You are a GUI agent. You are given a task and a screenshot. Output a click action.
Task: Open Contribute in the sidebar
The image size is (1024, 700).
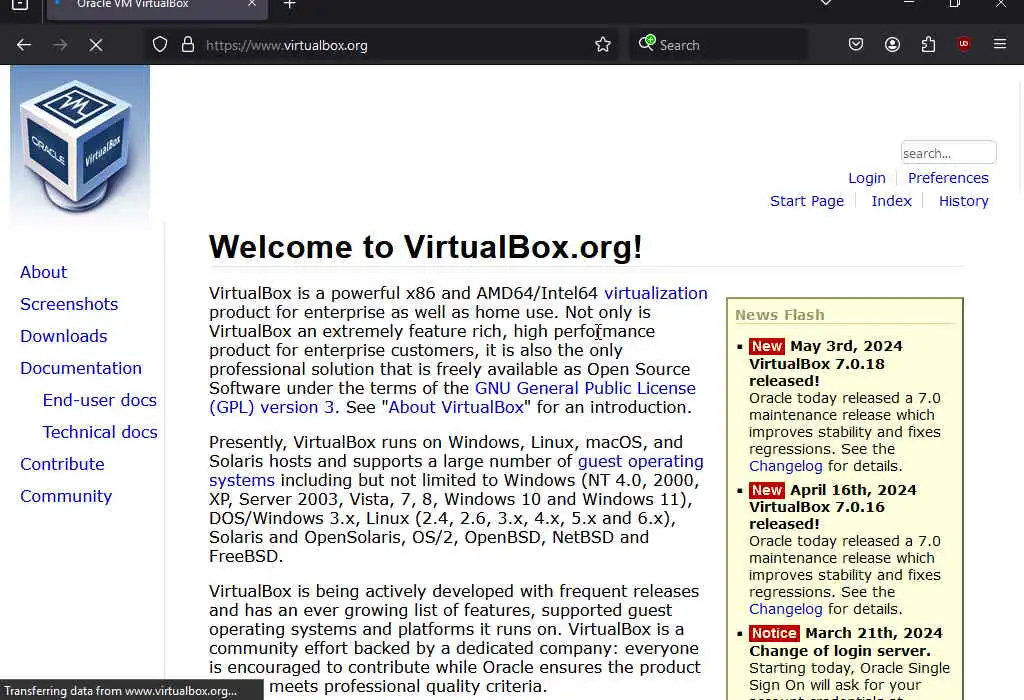tap(62, 464)
